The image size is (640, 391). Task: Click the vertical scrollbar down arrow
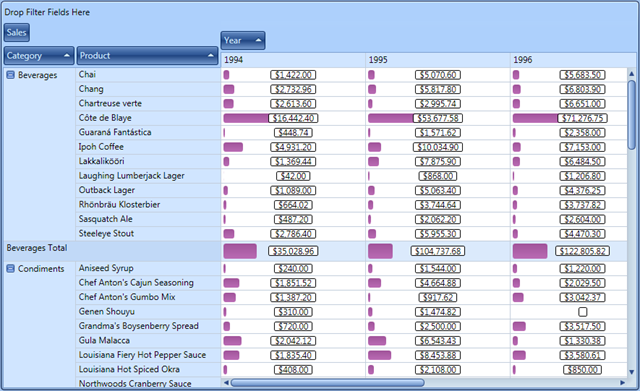click(631, 372)
